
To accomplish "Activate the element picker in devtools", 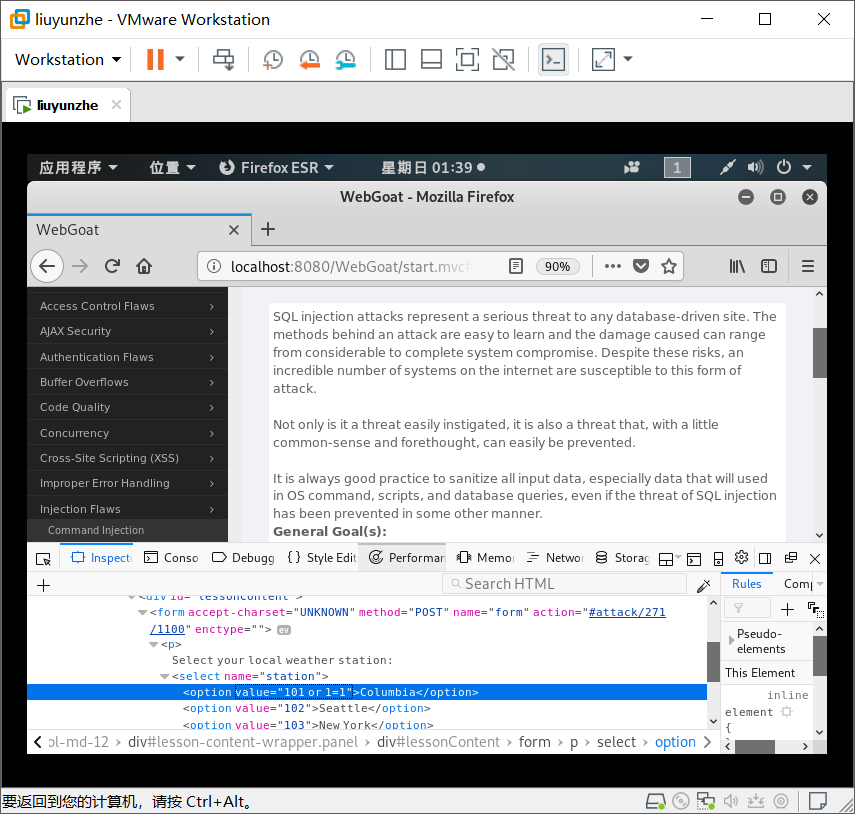I will (x=43, y=558).
